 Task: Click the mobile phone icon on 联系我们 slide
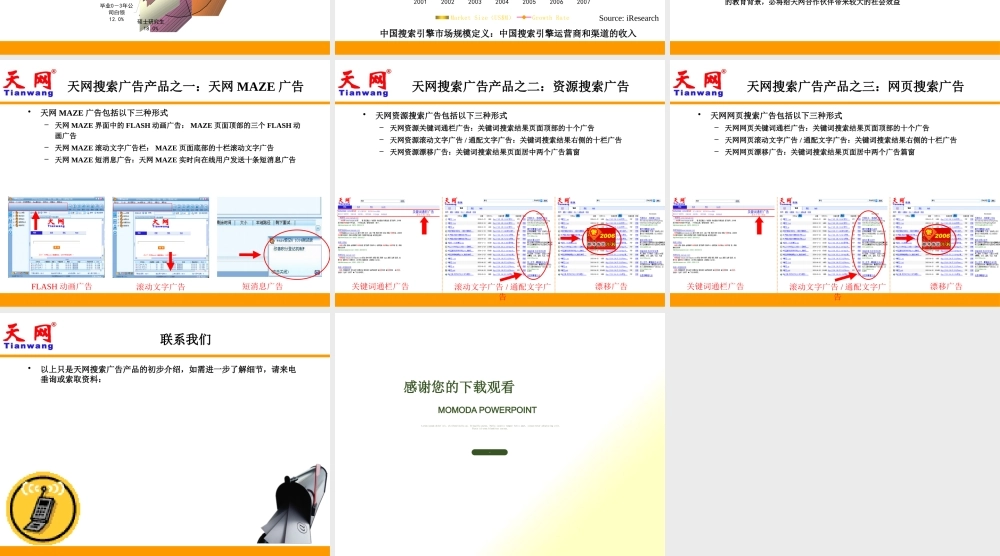[43, 508]
